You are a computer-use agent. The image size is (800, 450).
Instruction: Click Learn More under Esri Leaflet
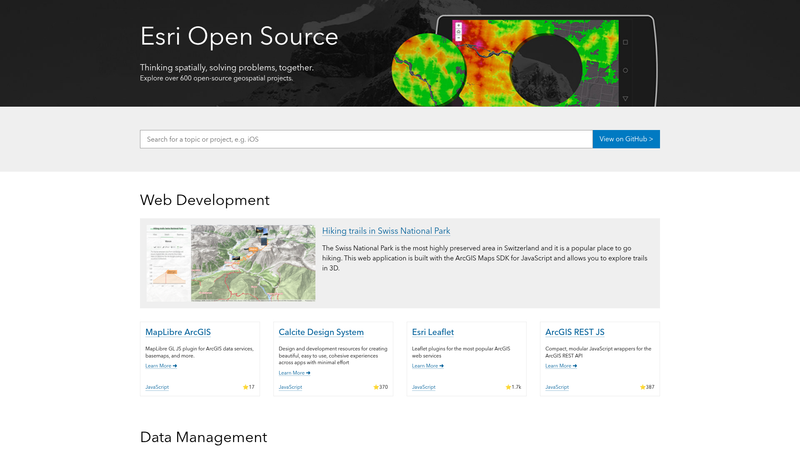[428, 366]
